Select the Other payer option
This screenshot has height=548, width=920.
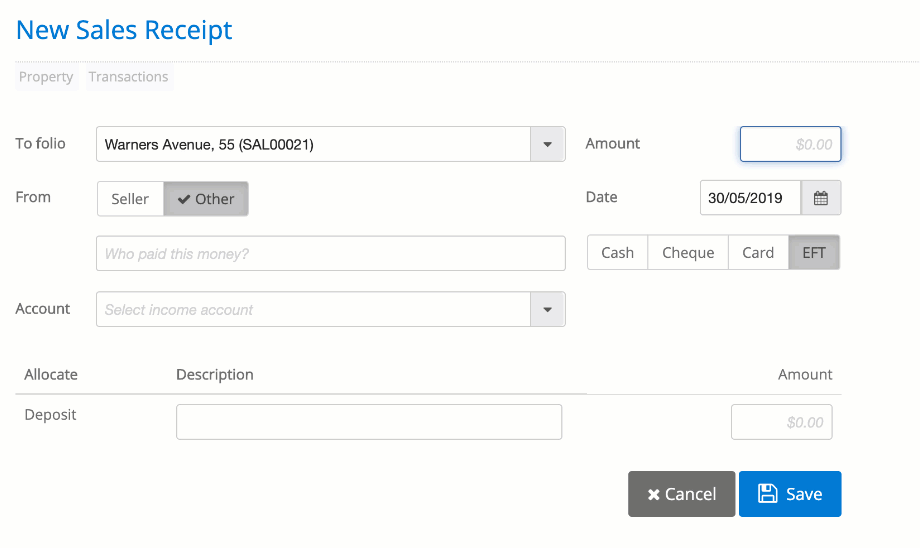point(206,199)
